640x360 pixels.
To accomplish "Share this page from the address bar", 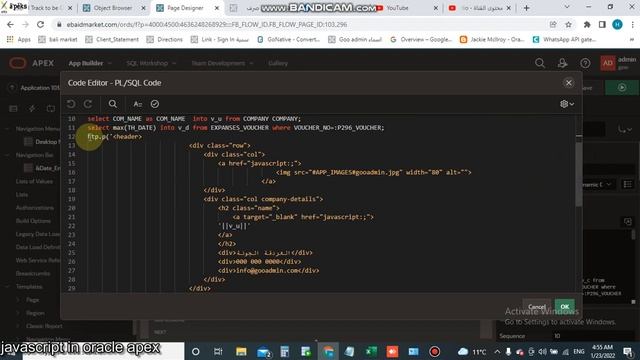I will coord(553,24).
